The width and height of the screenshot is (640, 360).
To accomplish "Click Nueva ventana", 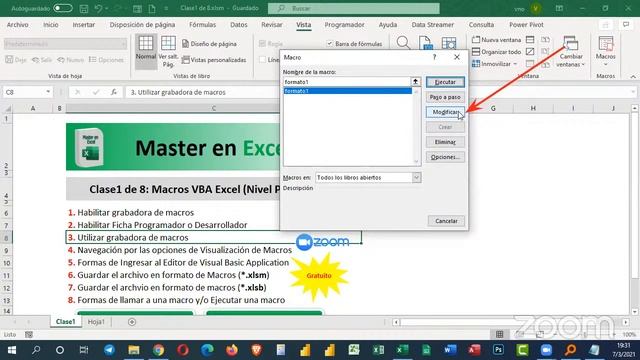I will click(496, 40).
